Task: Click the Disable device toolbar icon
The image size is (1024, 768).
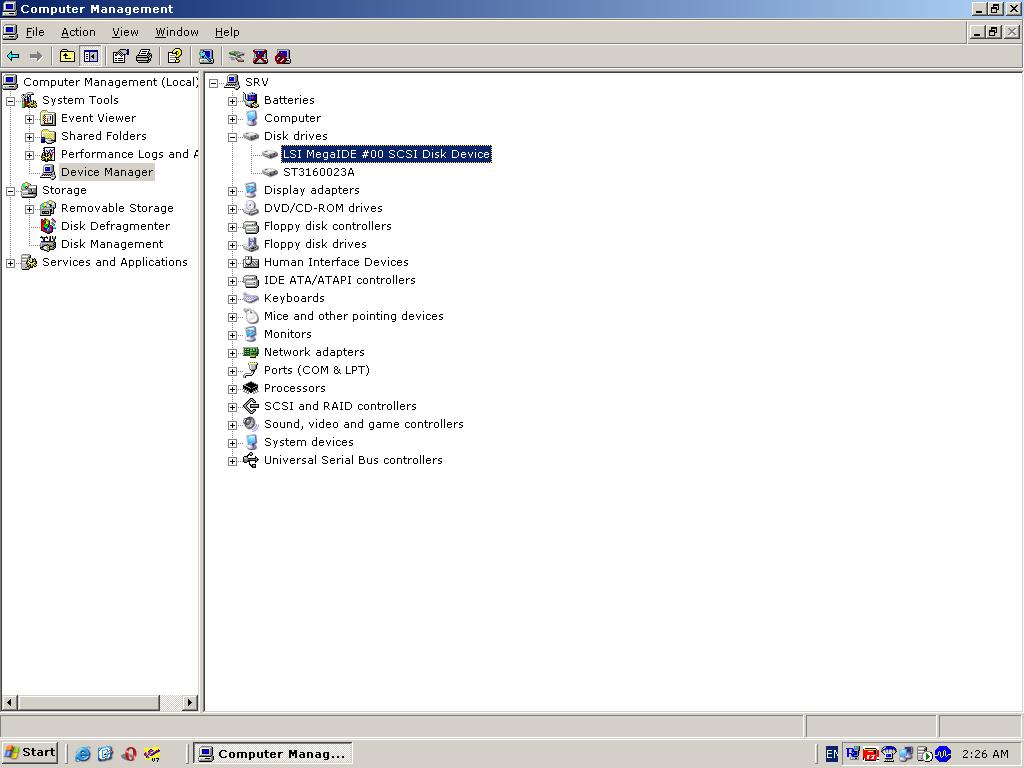Action: pos(283,57)
